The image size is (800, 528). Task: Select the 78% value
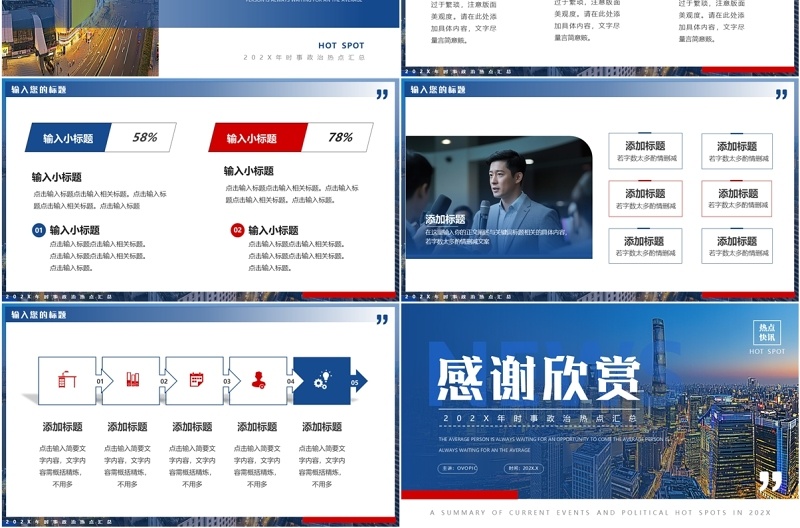340,137
